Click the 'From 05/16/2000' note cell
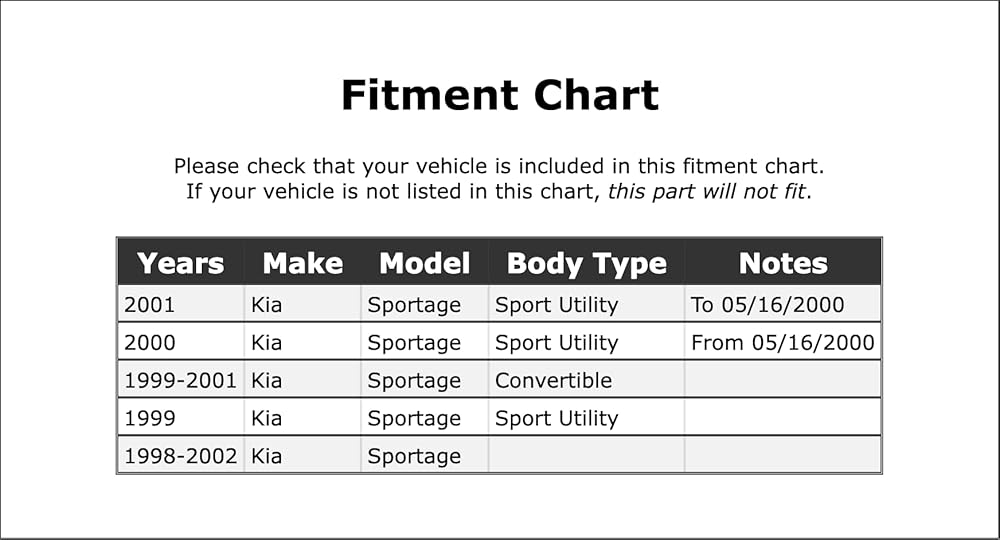 [783, 342]
